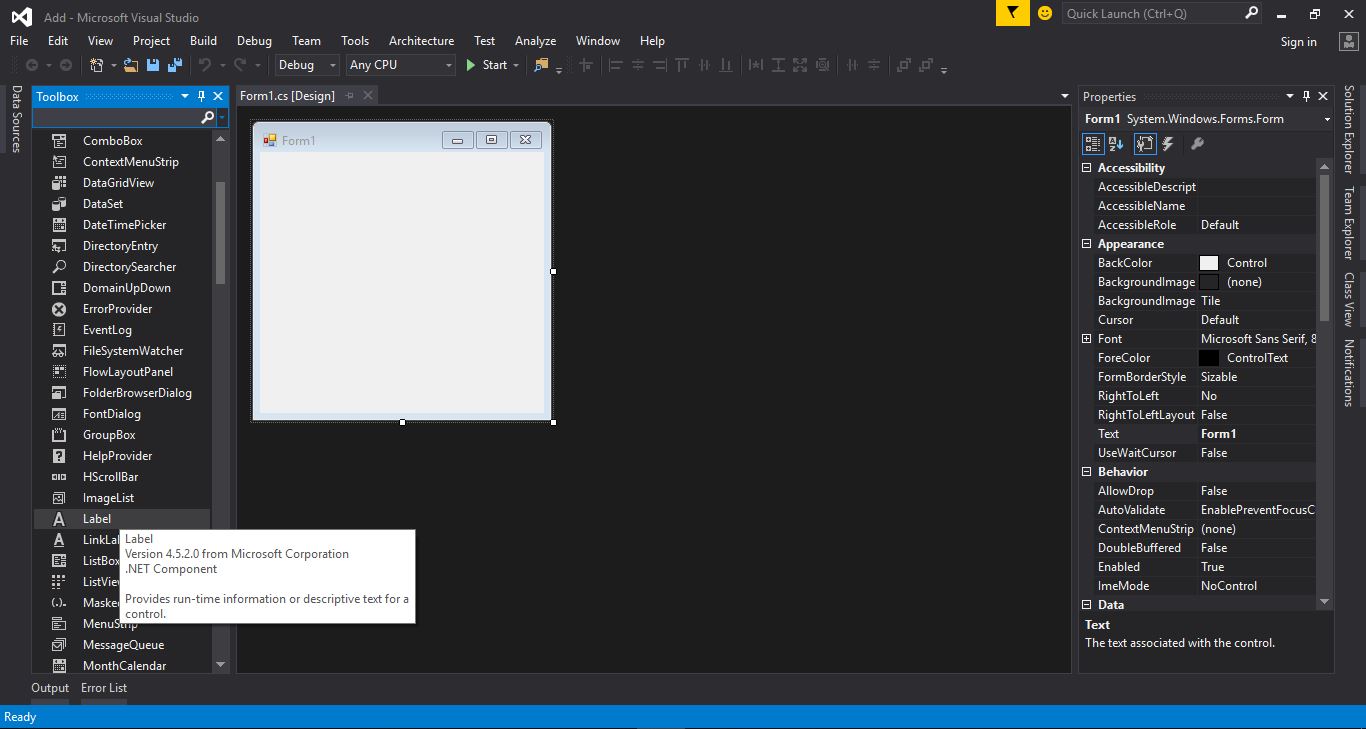Select the DateTimePicker control in Toolbox
This screenshot has height=729, width=1366.
point(124,225)
